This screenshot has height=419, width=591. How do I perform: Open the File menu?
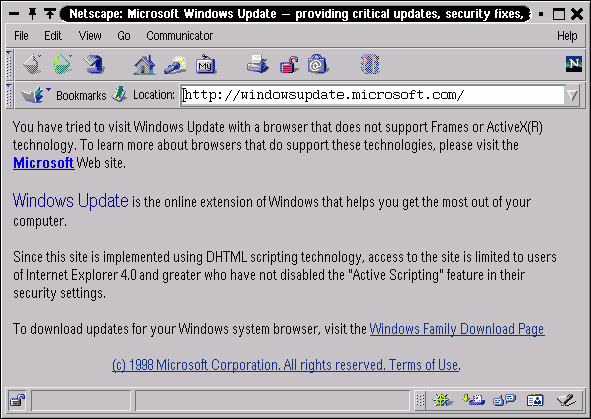(x=21, y=36)
